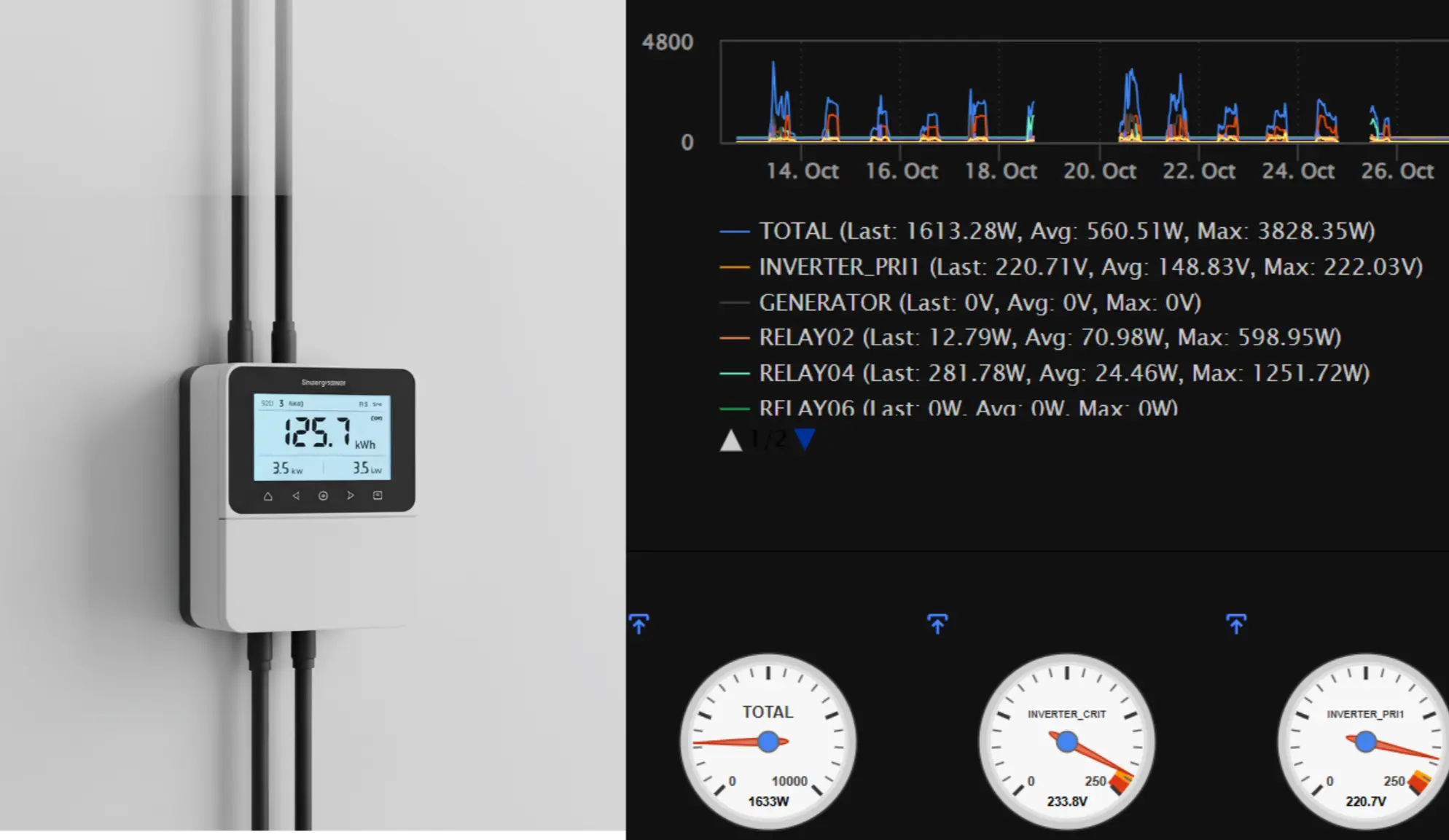
Task: Click the INVERTER_CRIT gauge showing 233.8V
Action: 1066,742
